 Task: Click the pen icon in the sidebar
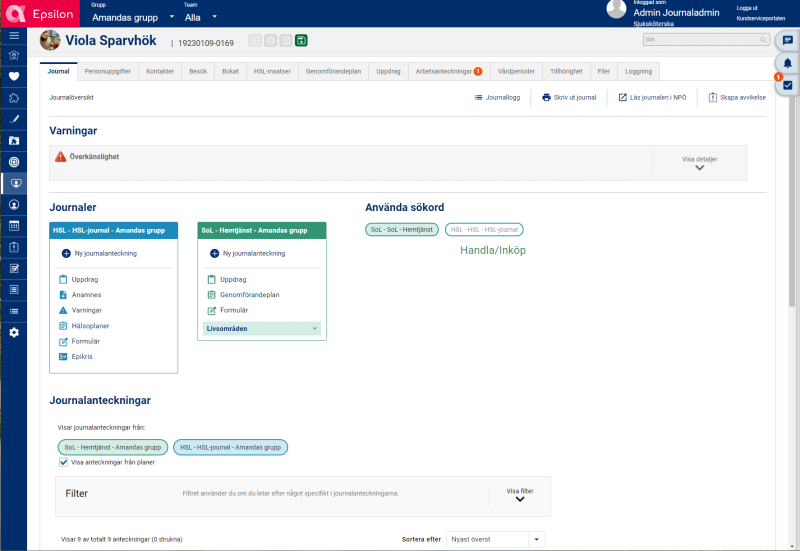click(x=14, y=119)
